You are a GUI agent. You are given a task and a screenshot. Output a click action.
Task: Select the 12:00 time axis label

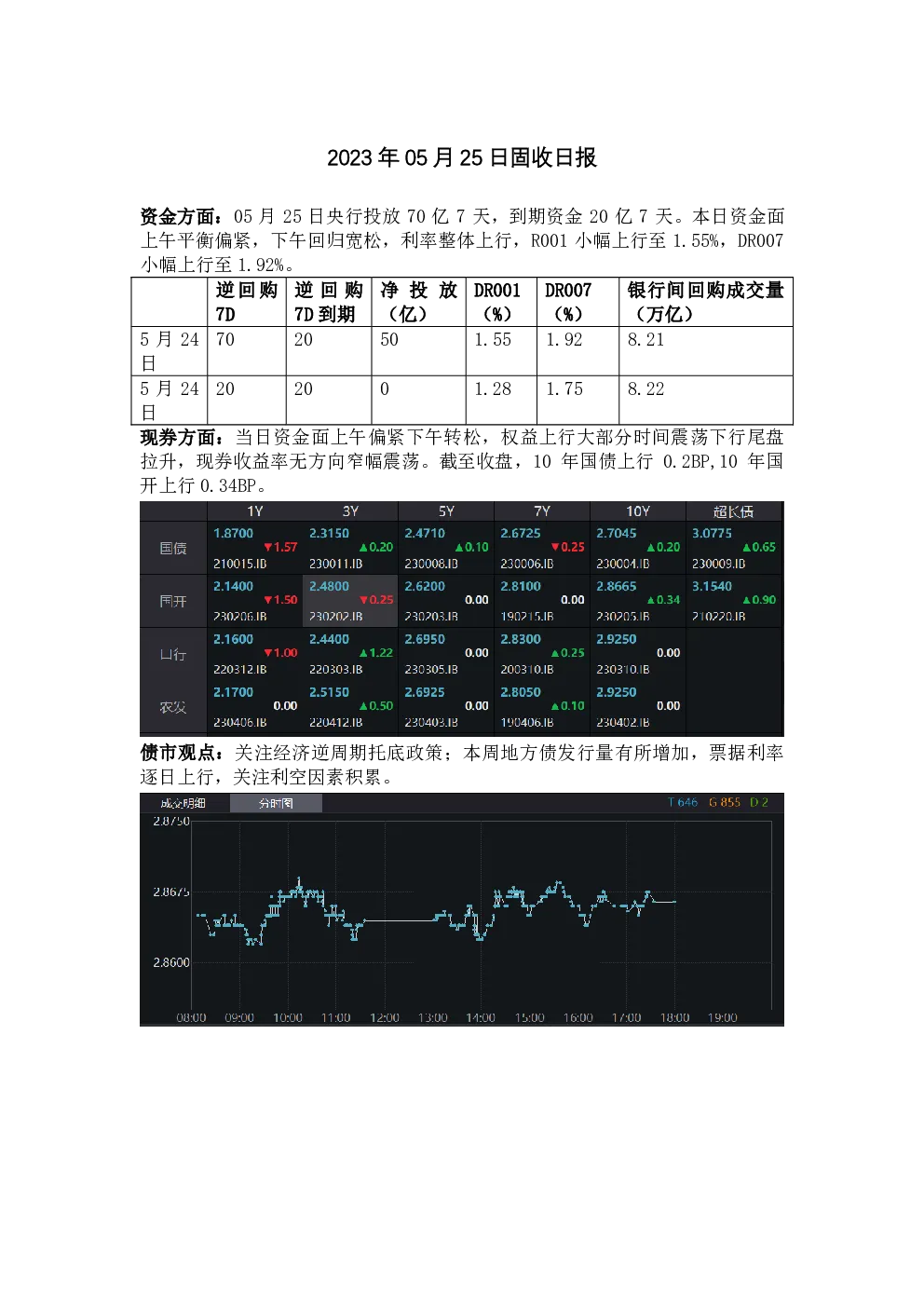(385, 1018)
